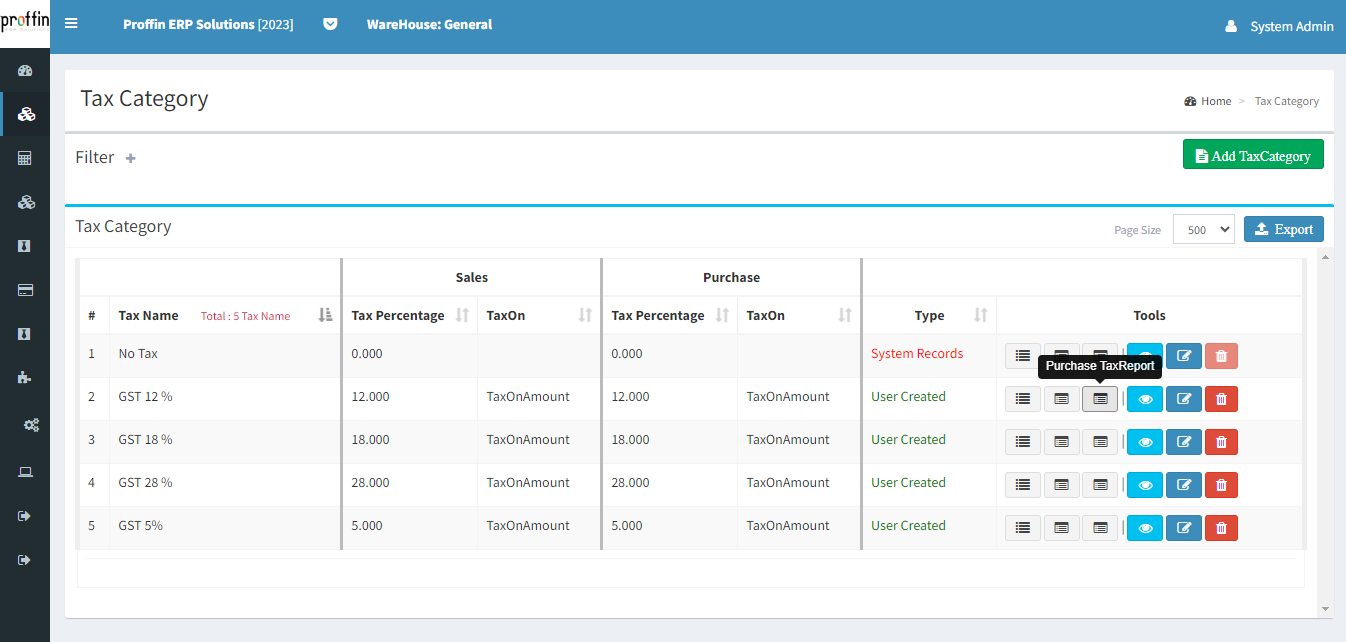Open the dashboard gauge sidebar icon
Viewport: 1346px width, 642px height.
tap(26, 70)
